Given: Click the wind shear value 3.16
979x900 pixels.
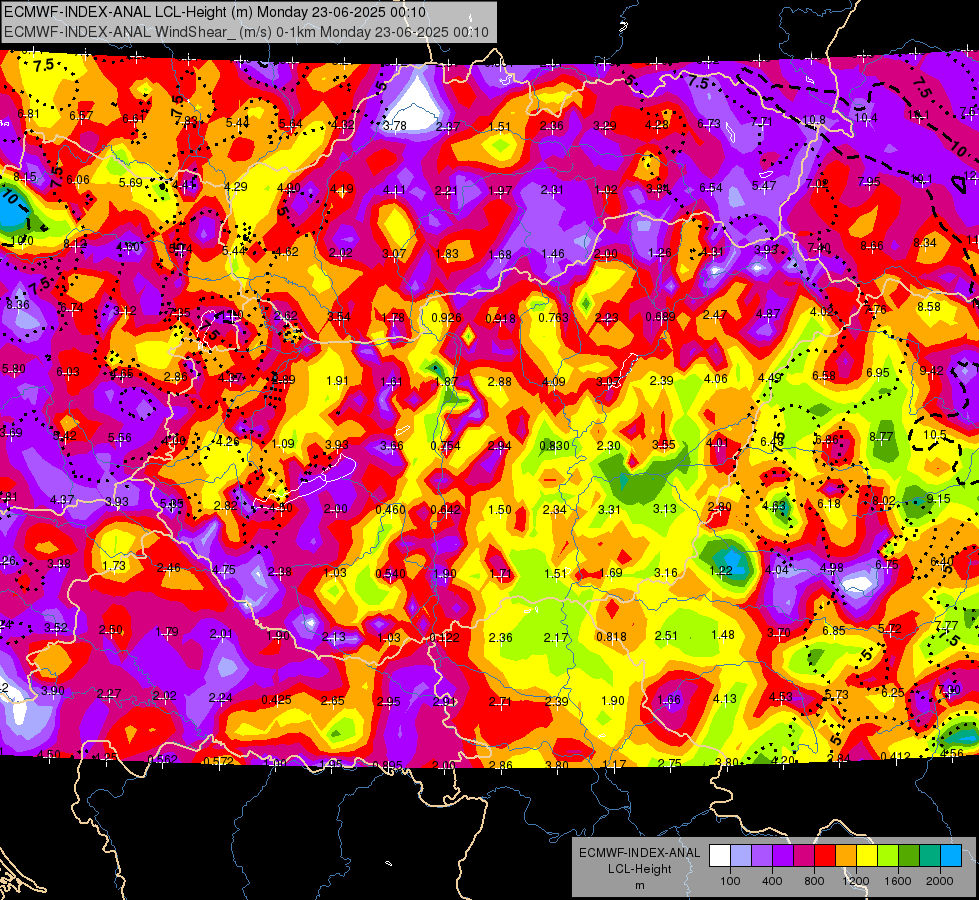Looking at the screenshot, I should pyautogui.click(x=666, y=573).
